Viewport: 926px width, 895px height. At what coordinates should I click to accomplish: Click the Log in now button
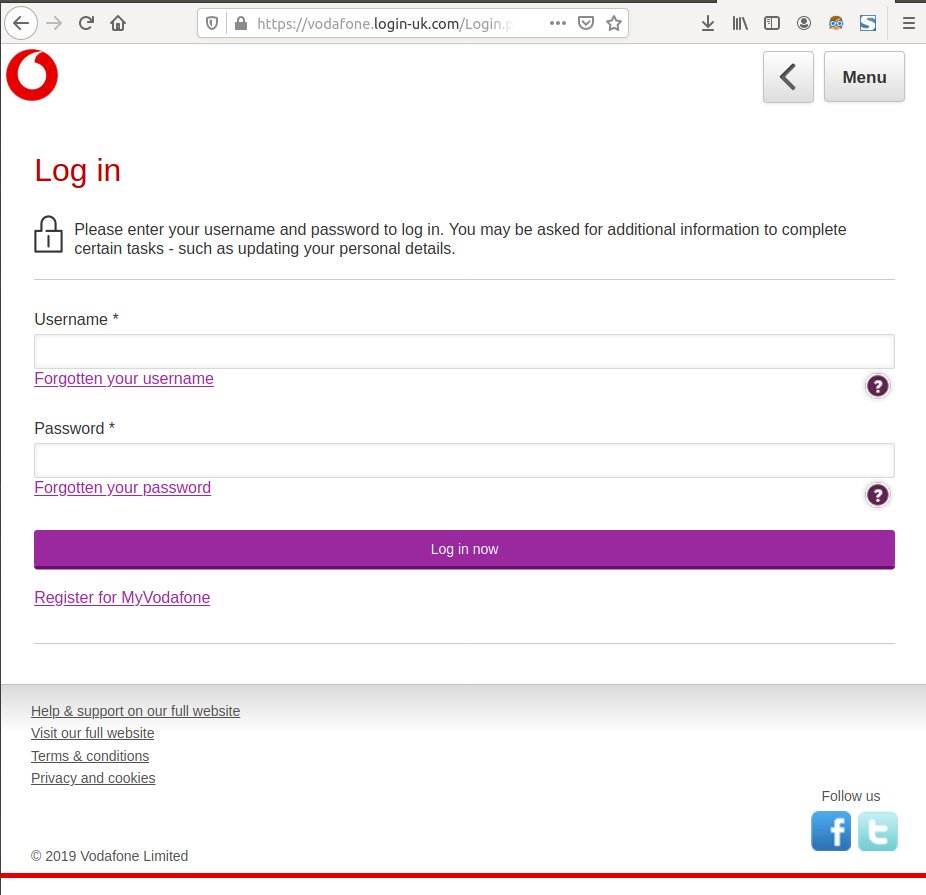point(464,549)
